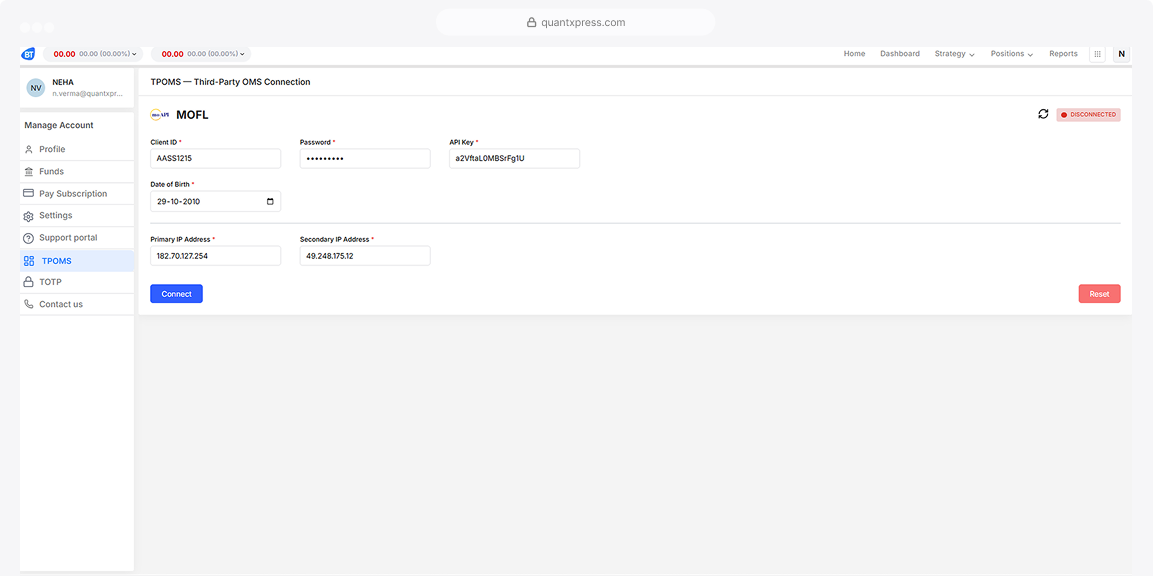
Task: Open the date picker calendar icon
Action: tap(271, 201)
